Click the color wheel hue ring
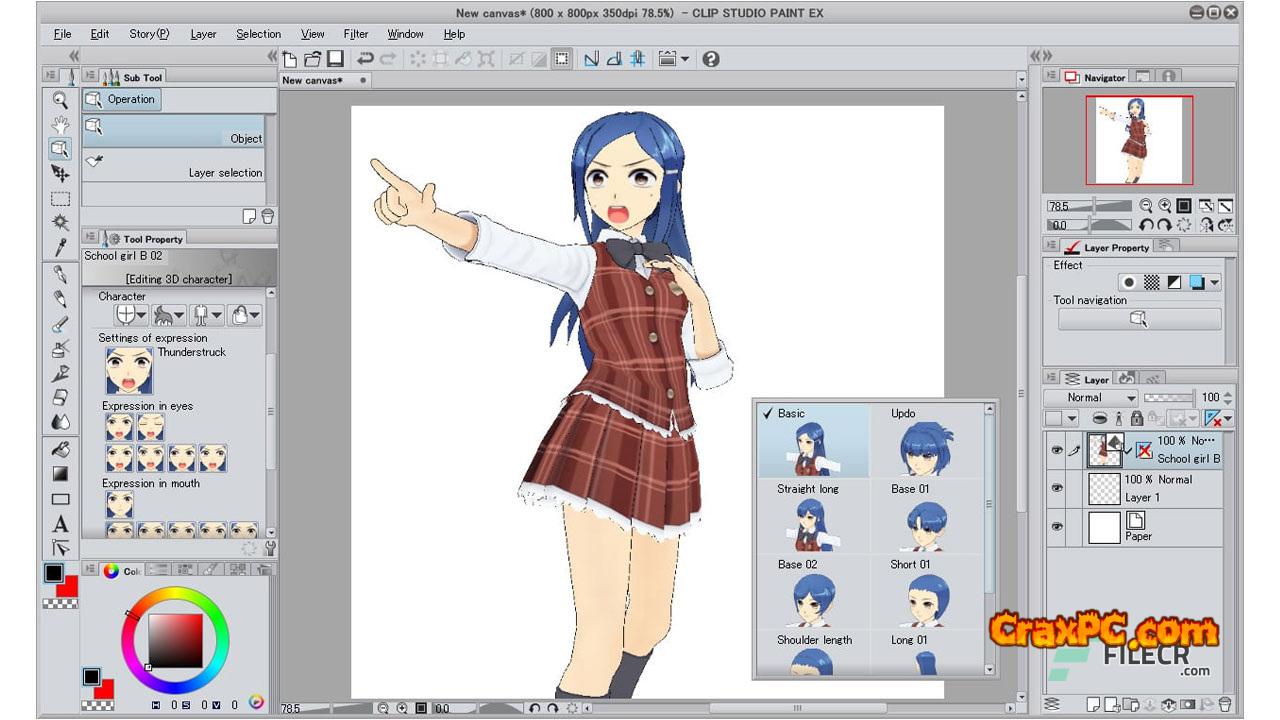Image resolution: width=1280 pixels, height=720 pixels. [x=176, y=592]
